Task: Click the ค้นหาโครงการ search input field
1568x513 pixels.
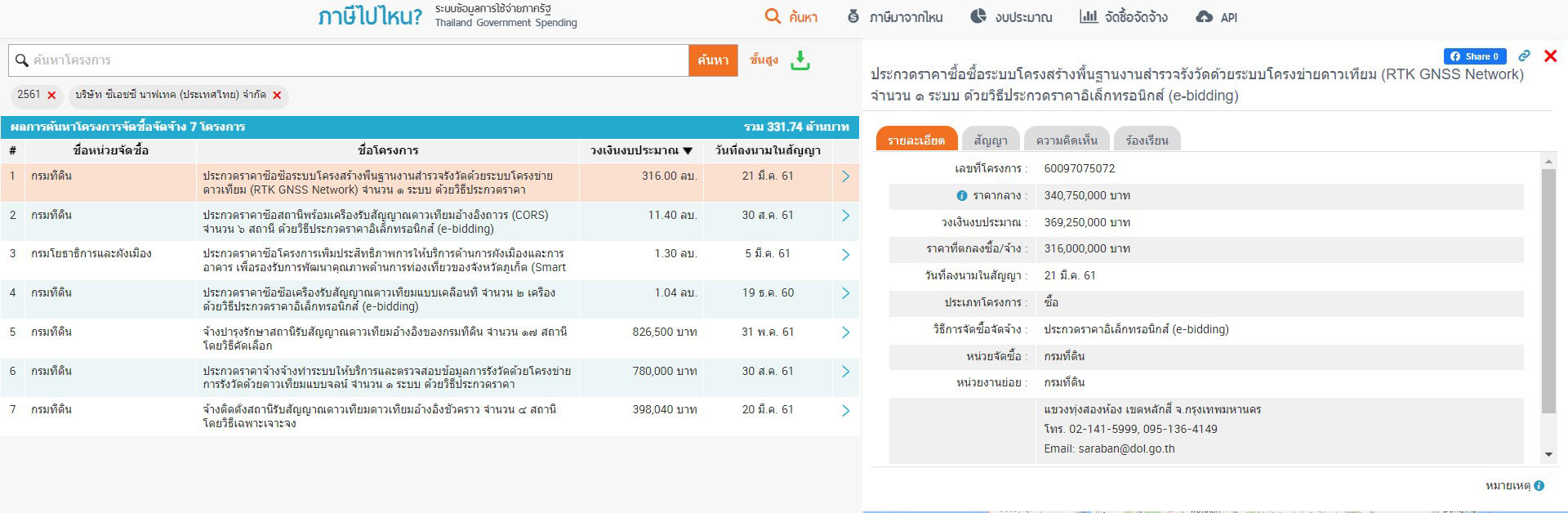Action: point(351,60)
